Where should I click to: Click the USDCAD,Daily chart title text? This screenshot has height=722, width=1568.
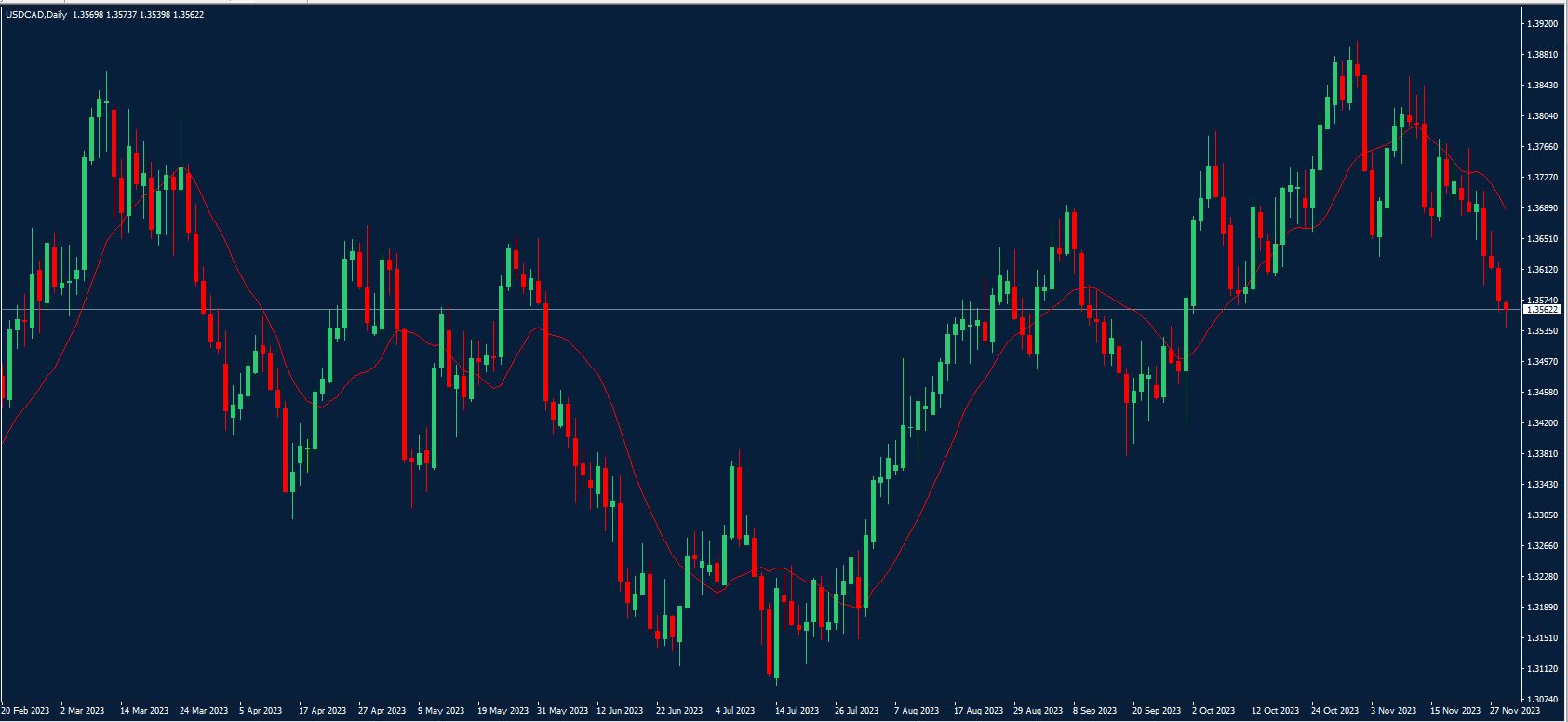point(36,15)
